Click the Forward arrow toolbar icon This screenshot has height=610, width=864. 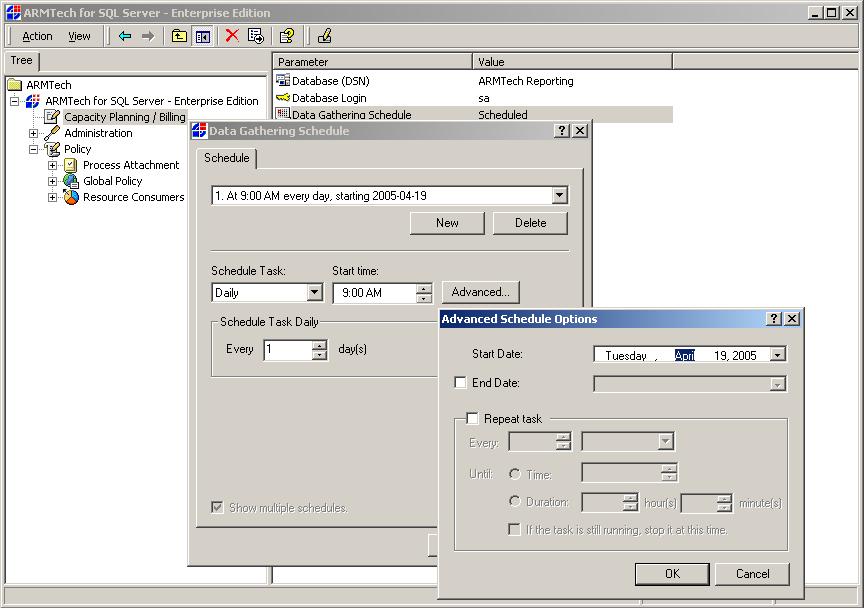point(148,36)
